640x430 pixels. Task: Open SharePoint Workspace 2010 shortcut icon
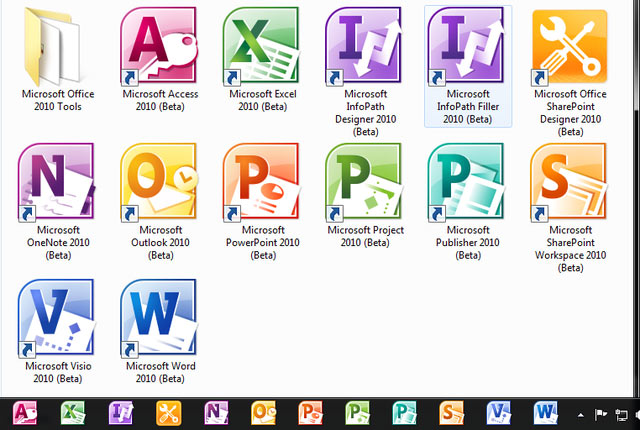click(x=569, y=182)
